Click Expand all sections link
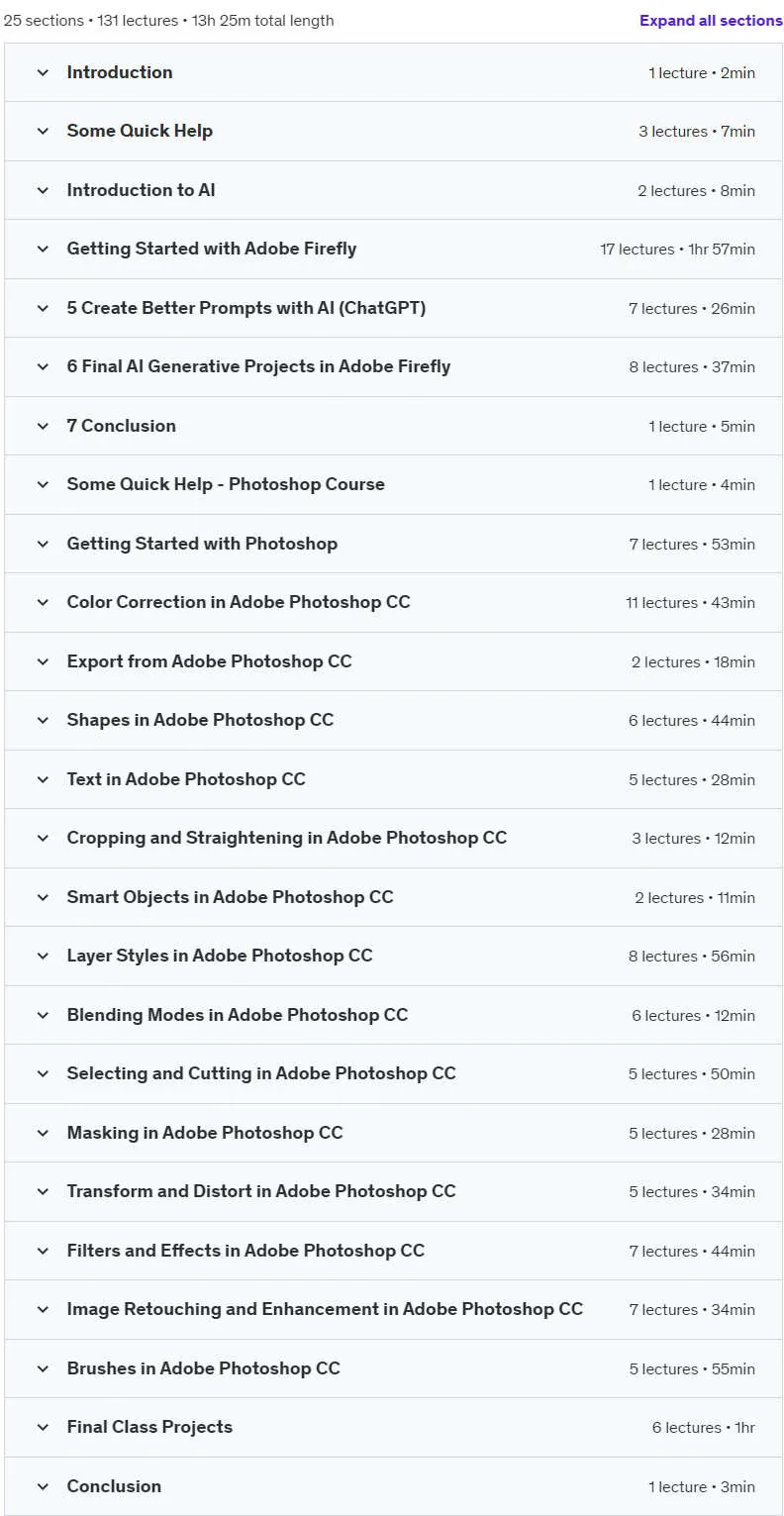The width and height of the screenshot is (784, 1516). pos(711,20)
